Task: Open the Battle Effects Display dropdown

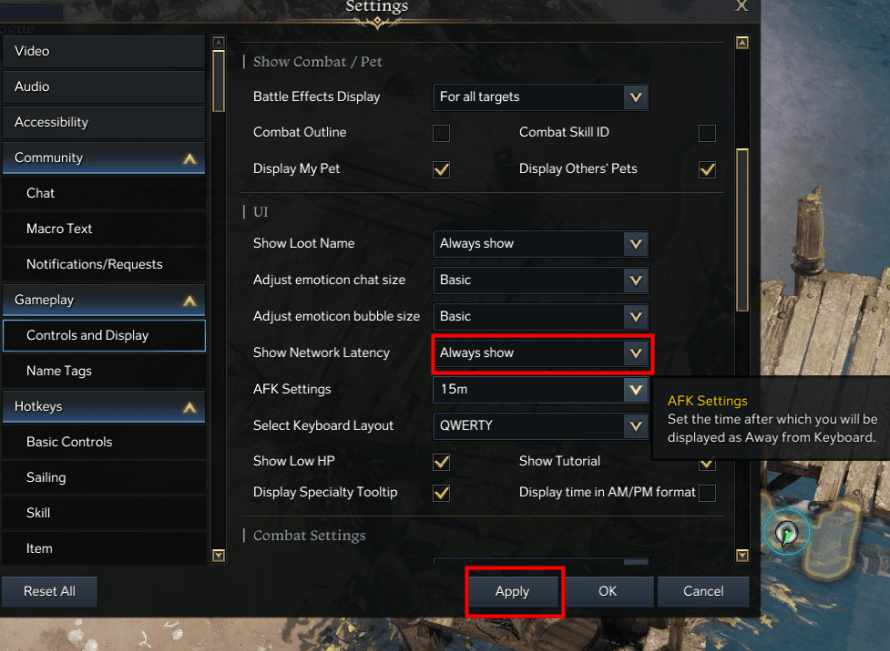Action: pos(635,97)
